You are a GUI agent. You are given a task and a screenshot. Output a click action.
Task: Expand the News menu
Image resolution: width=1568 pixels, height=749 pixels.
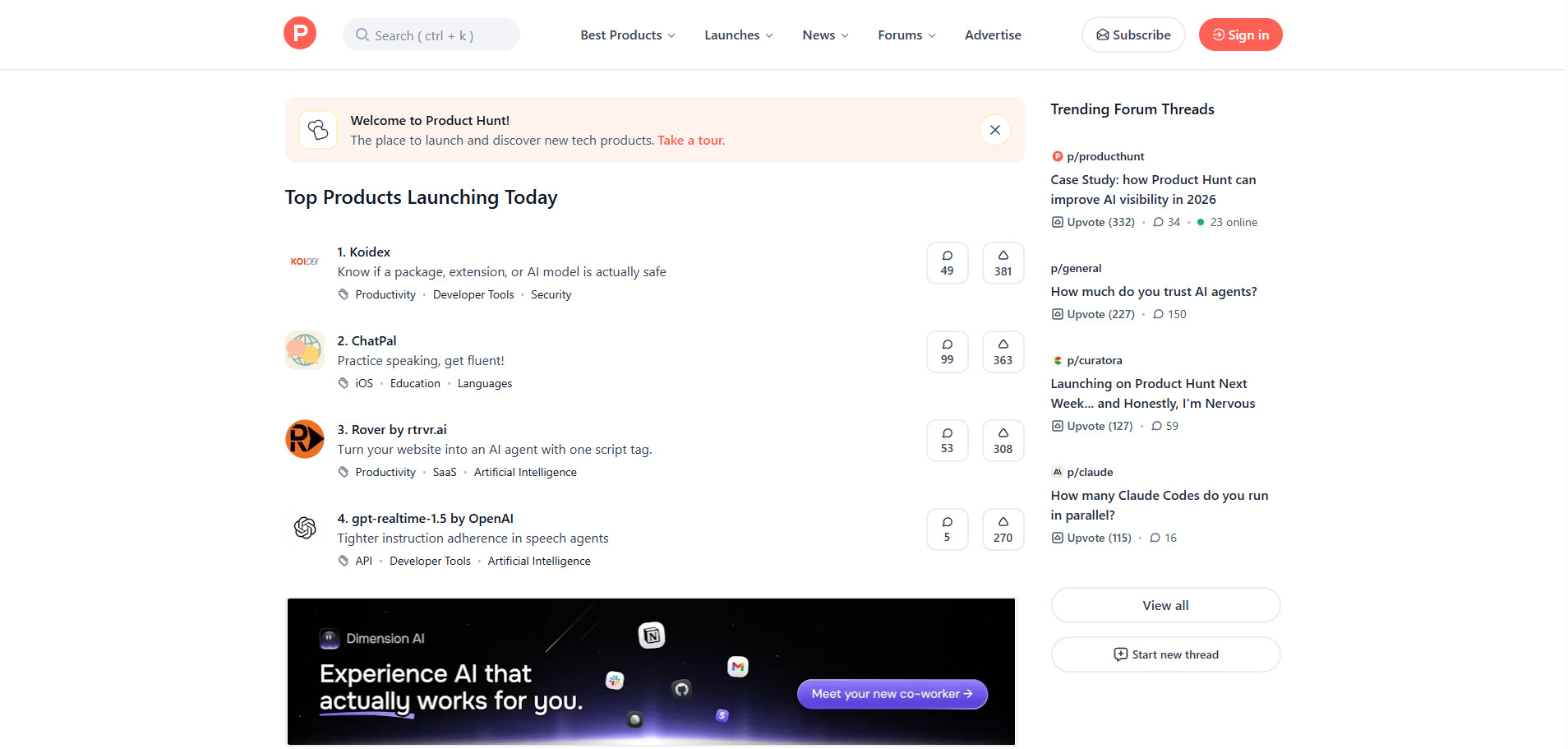click(825, 35)
